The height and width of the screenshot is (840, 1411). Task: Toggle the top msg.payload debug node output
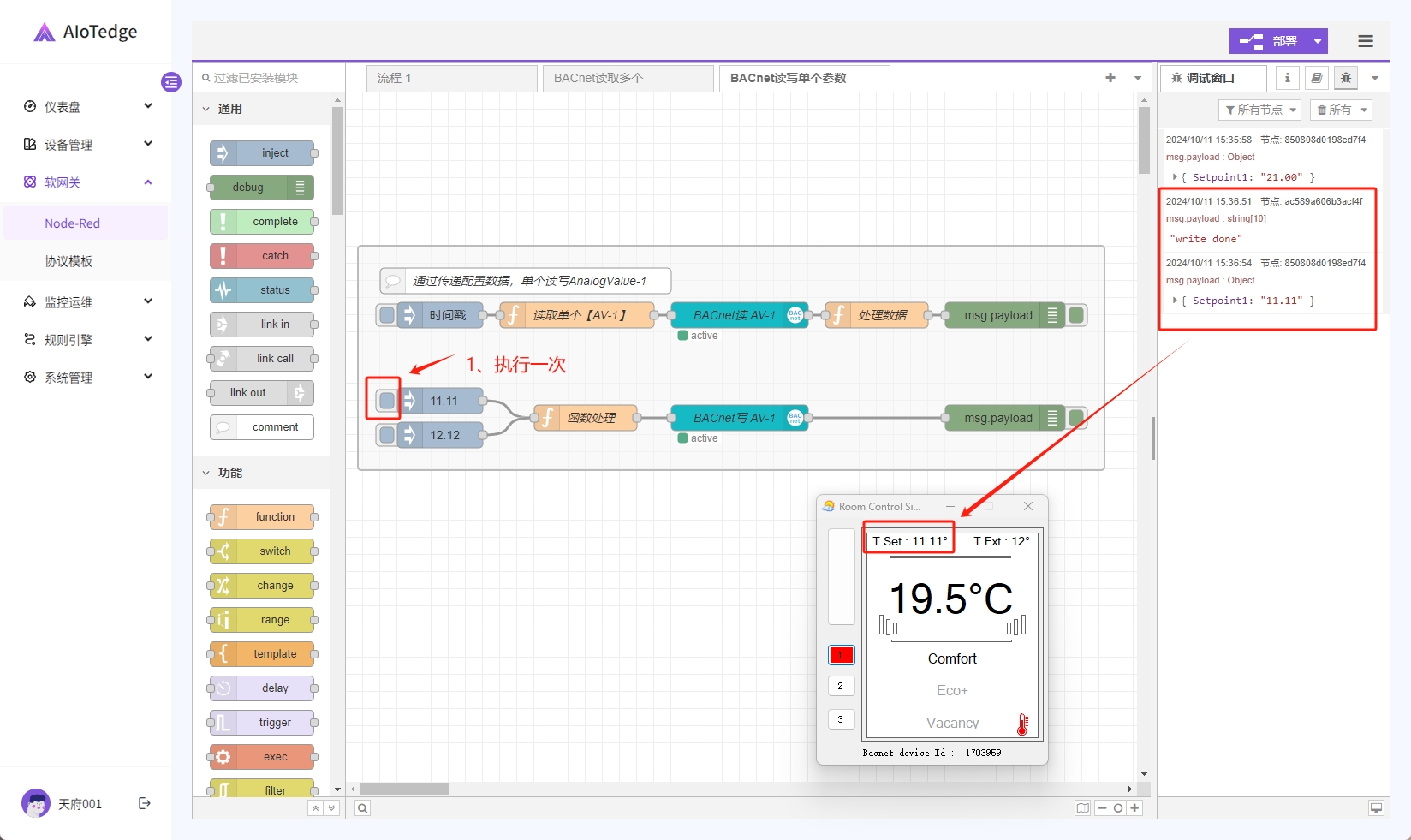click(x=1077, y=315)
